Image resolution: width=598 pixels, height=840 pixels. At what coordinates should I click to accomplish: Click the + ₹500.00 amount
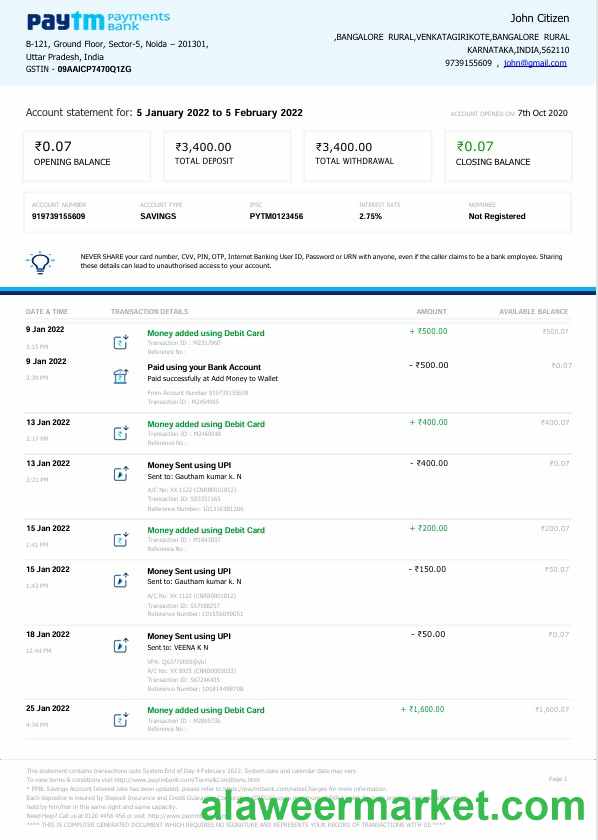coord(429,331)
